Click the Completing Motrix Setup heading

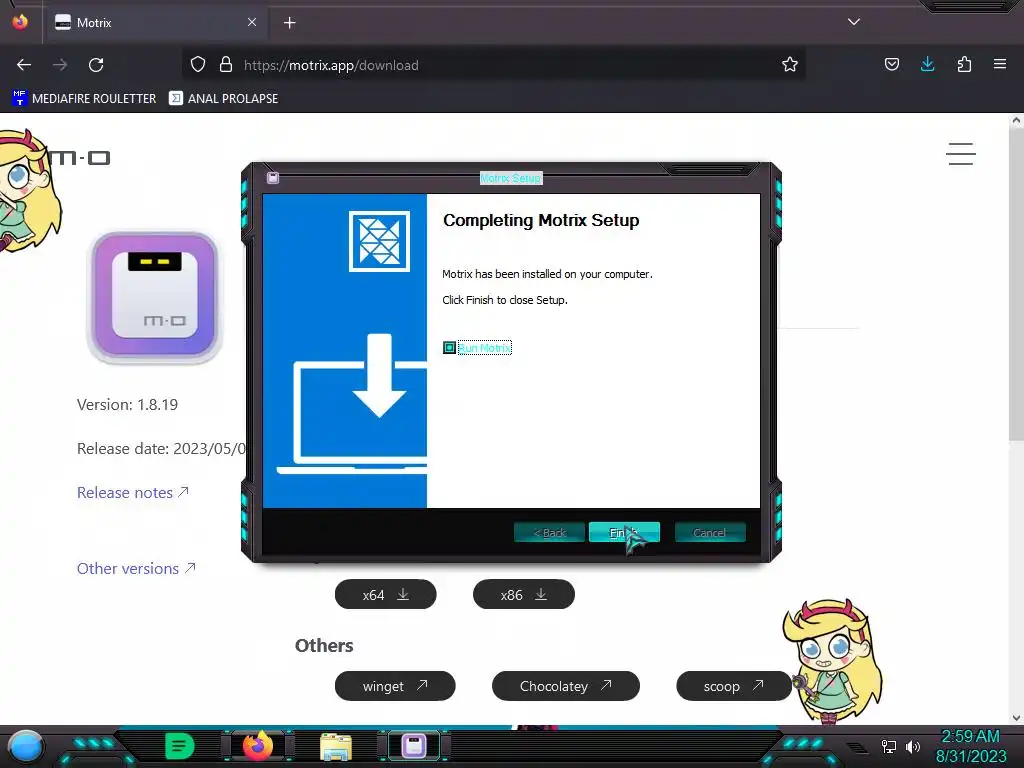point(541,220)
